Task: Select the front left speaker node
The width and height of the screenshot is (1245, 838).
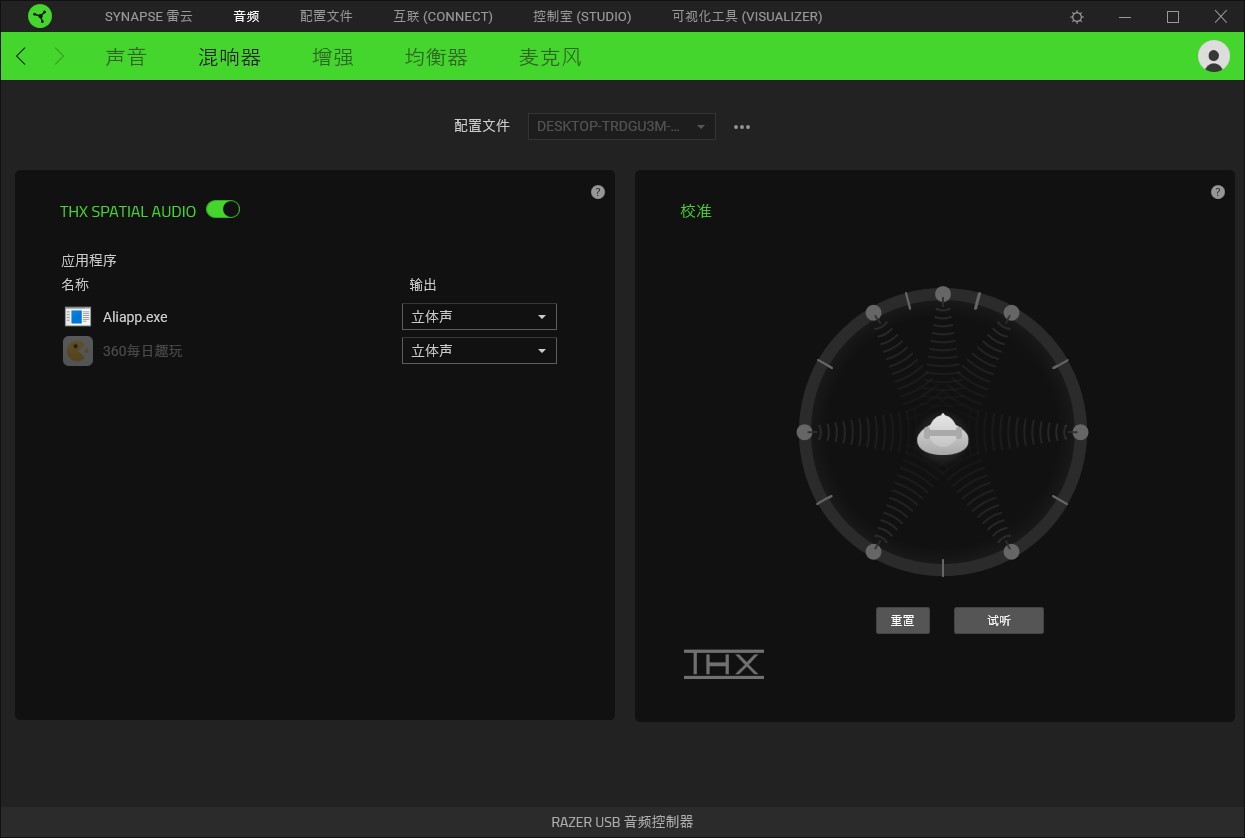Action: 873,312
